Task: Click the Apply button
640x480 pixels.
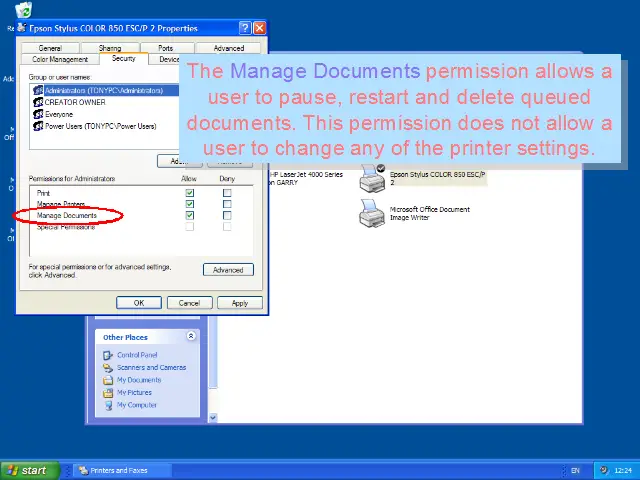Action: pyautogui.click(x=240, y=303)
